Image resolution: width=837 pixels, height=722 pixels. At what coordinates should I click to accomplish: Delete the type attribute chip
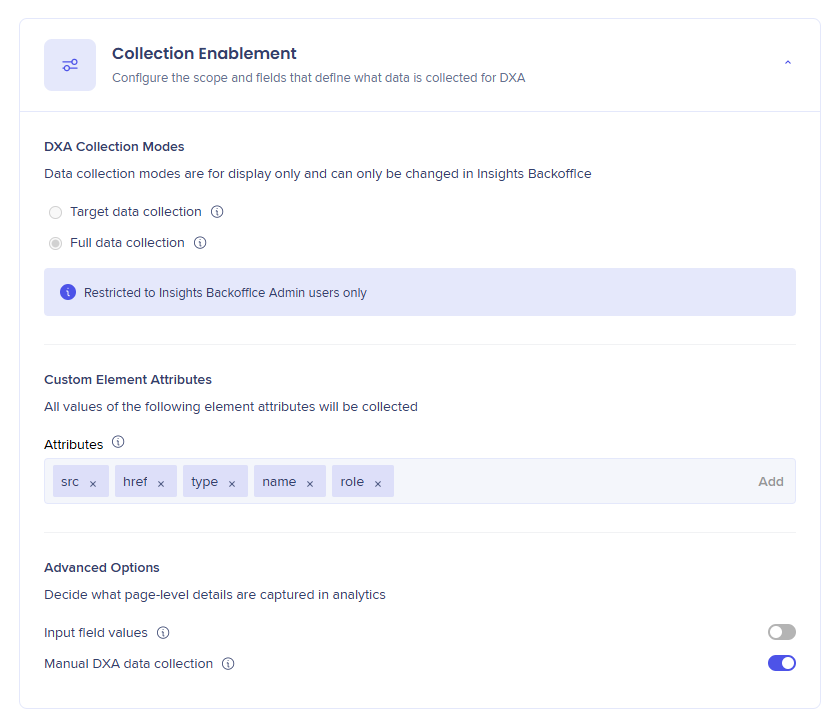tap(232, 483)
